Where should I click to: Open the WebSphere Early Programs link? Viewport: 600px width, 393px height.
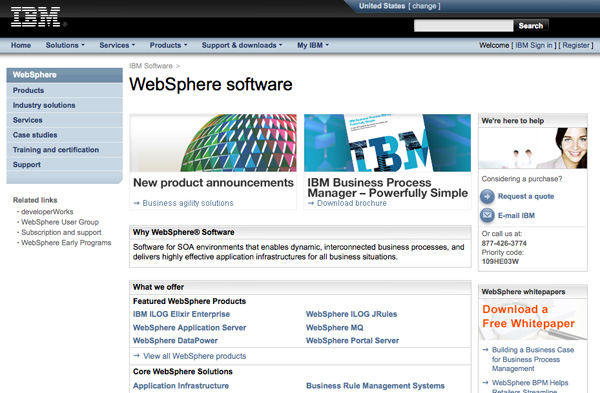tap(66, 243)
